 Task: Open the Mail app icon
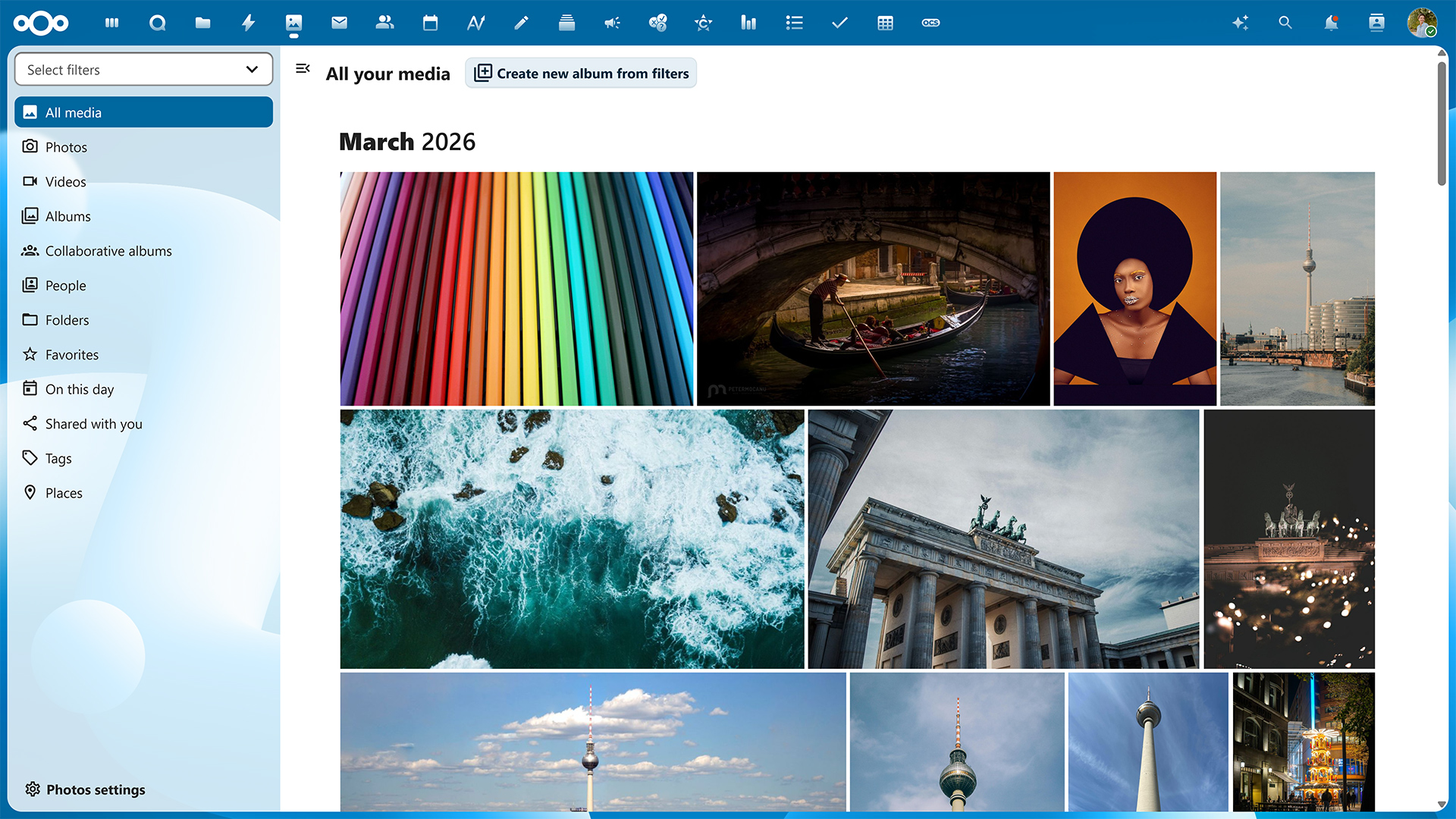(339, 23)
